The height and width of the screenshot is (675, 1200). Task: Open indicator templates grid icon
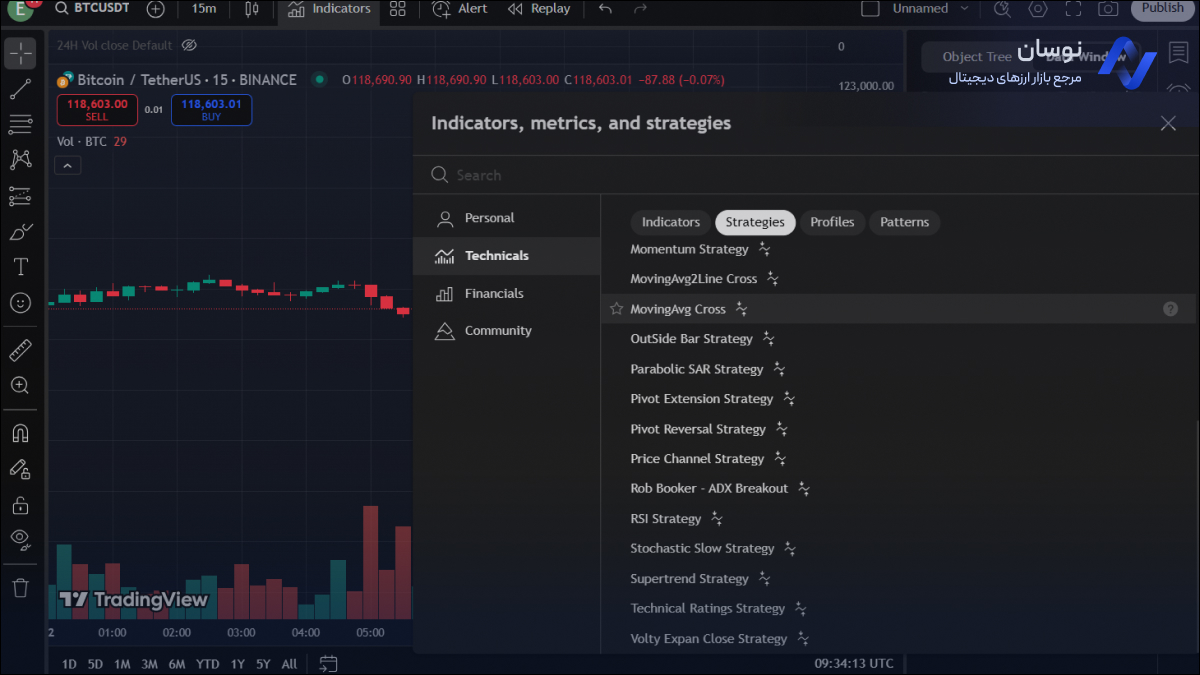pyautogui.click(x=398, y=9)
